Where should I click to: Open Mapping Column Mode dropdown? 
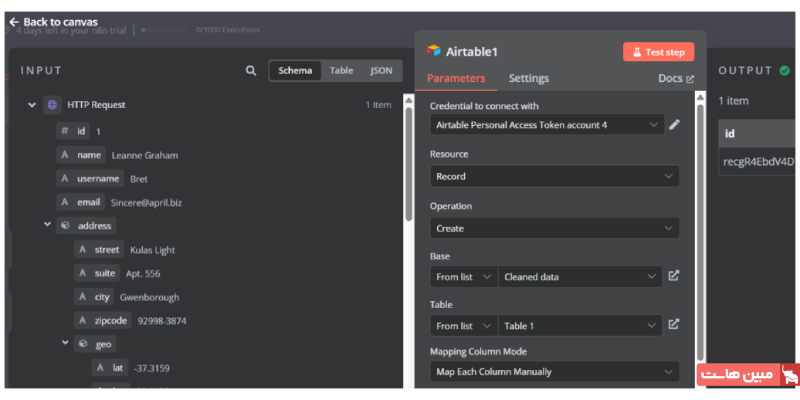point(554,372)
